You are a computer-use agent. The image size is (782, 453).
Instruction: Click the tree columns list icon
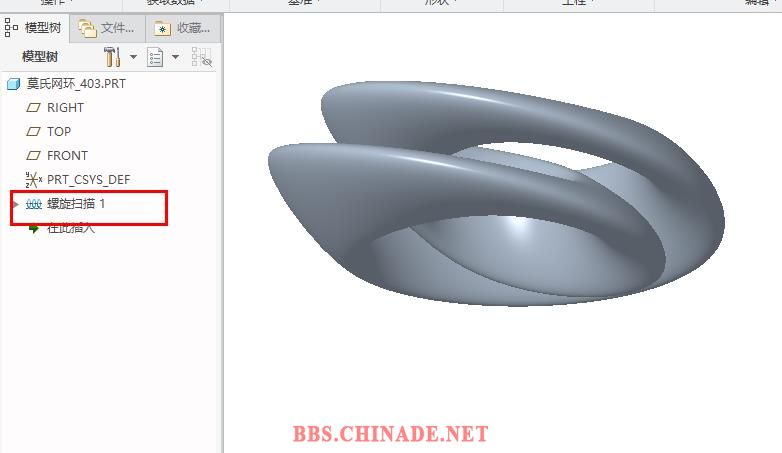[155, 57]
